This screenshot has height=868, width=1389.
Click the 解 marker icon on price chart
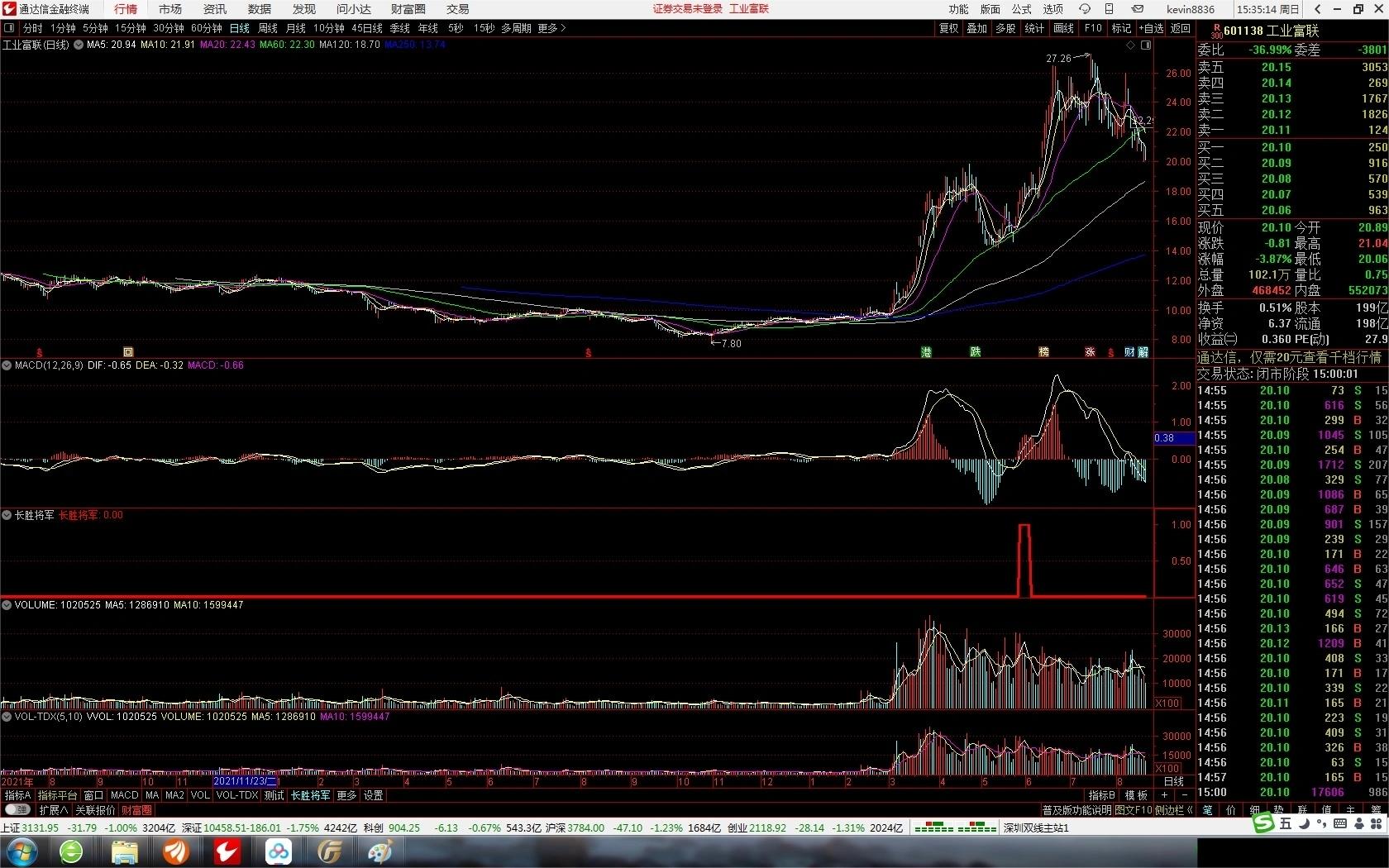coord(1143,352)
